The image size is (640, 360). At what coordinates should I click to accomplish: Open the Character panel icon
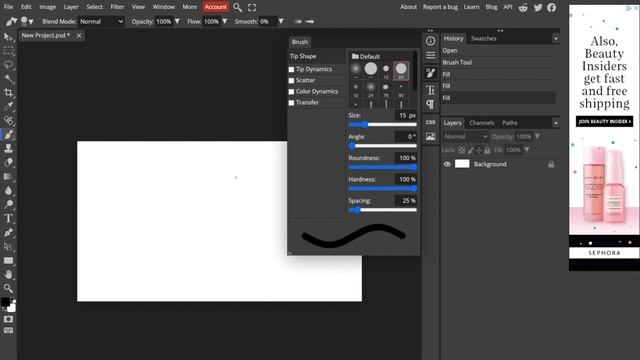pyautogui.click(x=430, y=90)
